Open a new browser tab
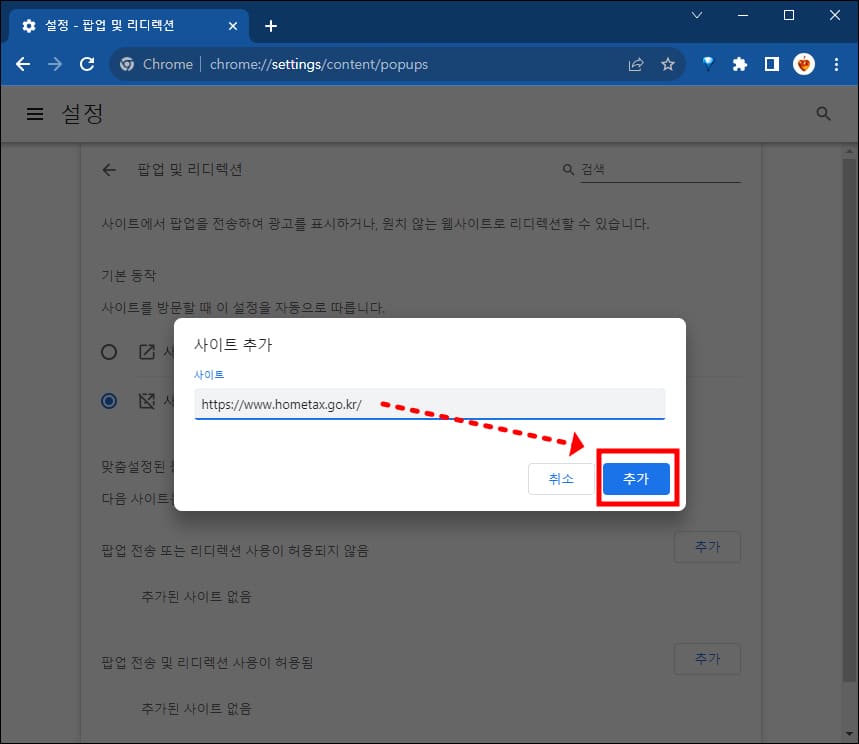Screen dimensions: 859x744 tap(270, 26)
